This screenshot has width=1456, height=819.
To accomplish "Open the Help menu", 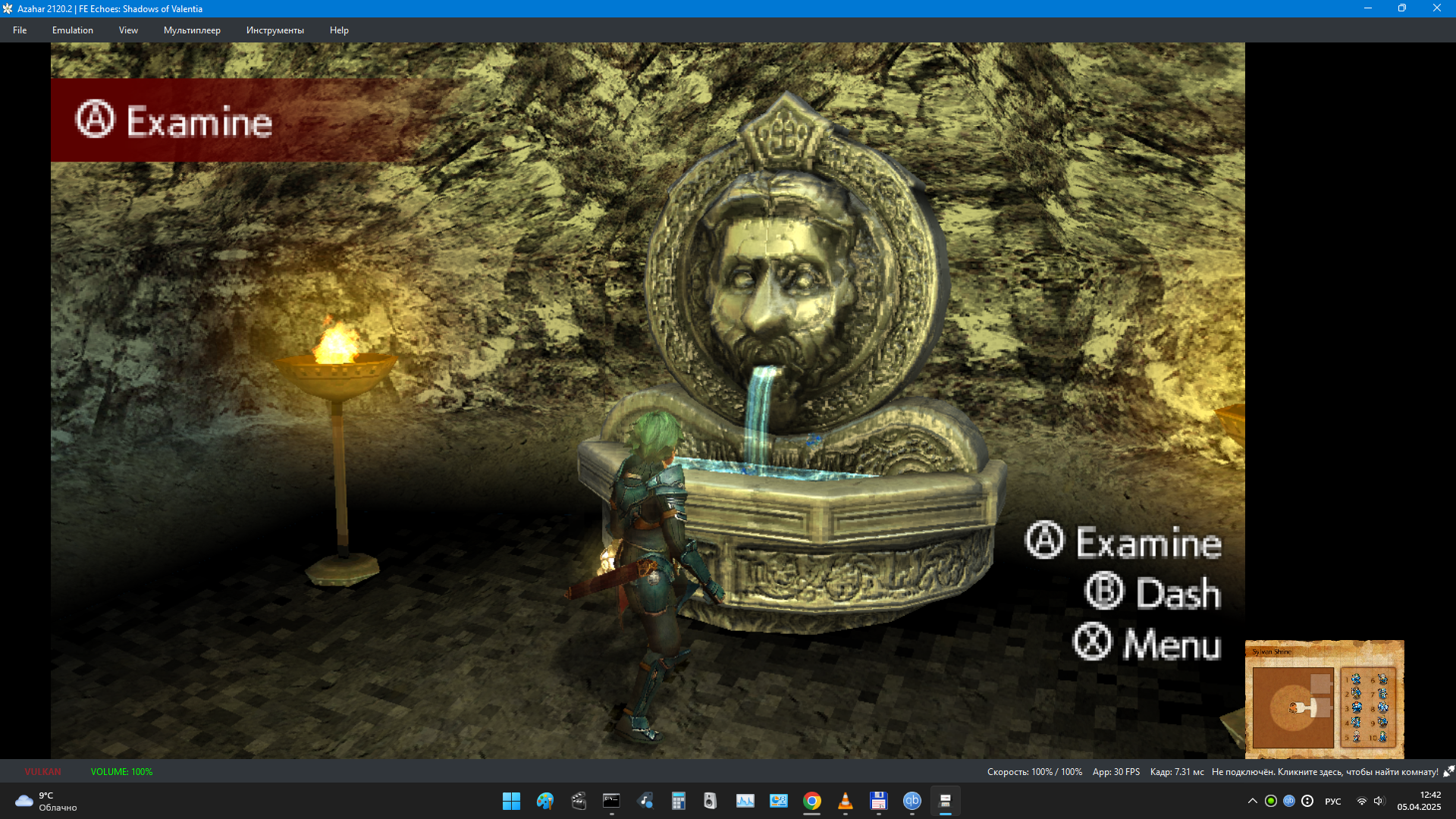I will pyautogui.click(x=339, y=30).
